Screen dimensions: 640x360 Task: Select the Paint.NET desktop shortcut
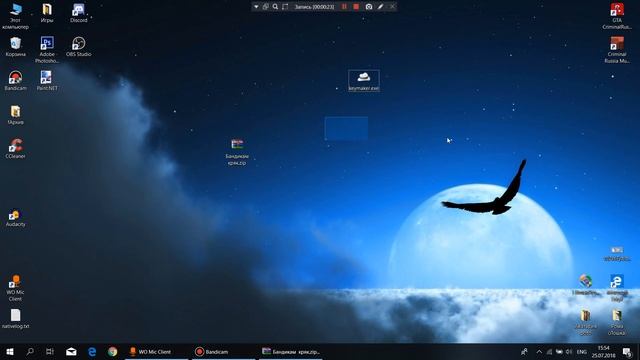47,80
